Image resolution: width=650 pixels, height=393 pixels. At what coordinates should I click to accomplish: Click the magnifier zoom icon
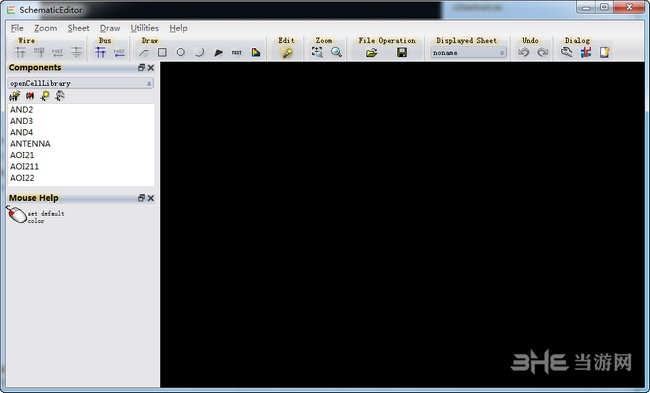[x=336, y=52]
